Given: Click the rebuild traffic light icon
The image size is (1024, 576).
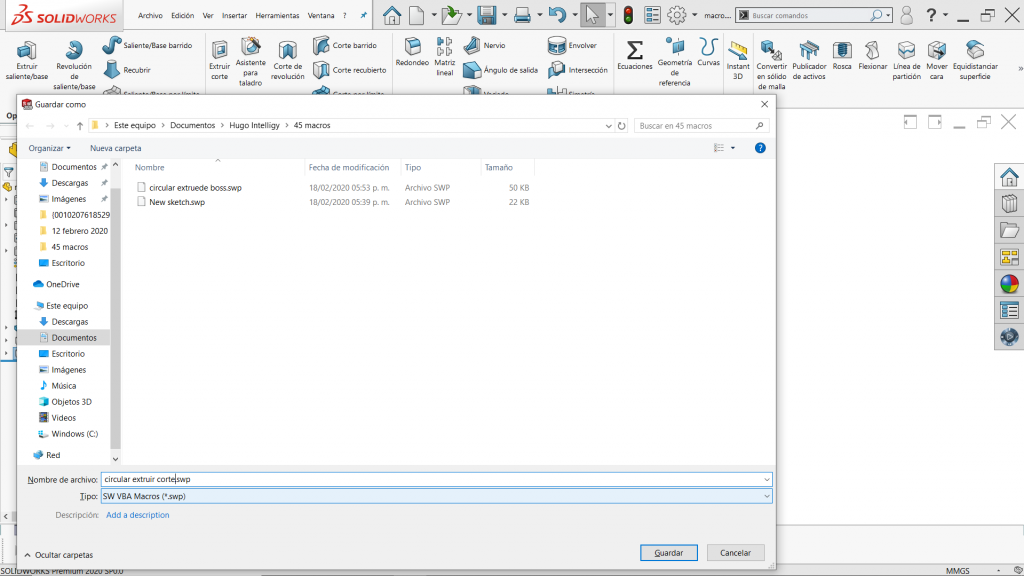Looking at the screenshot, I should click(628, 14).
